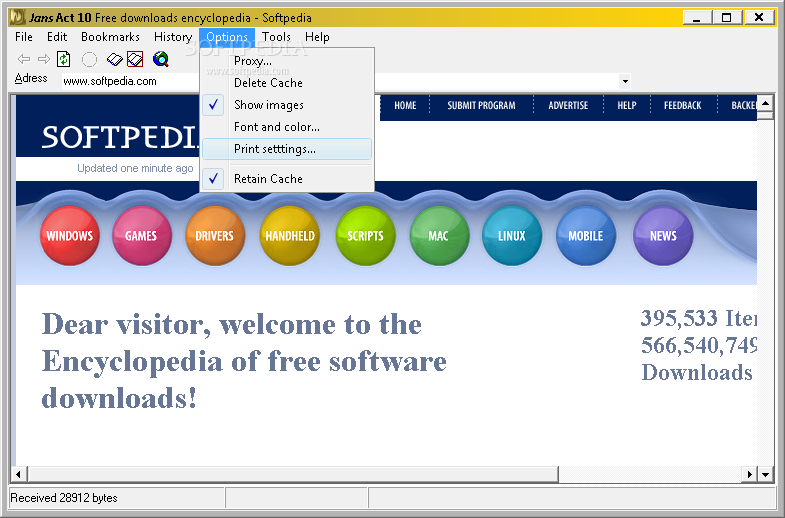The image size is (785, 518).
Task: Click the blue MOBILE category ball
Action: point(586,236)
